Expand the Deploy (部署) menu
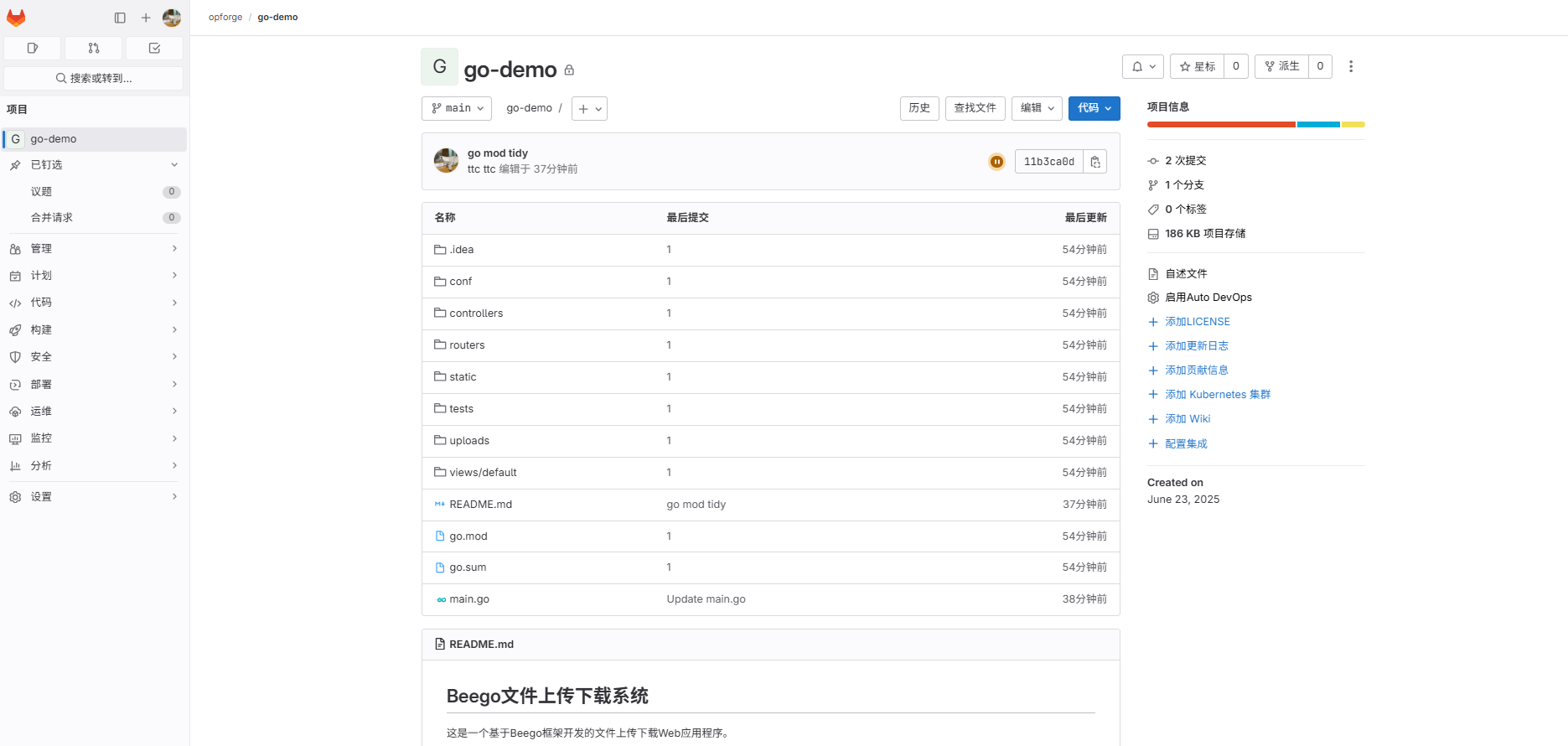Viewport: 1568px width, 746px height. point(95,385)
